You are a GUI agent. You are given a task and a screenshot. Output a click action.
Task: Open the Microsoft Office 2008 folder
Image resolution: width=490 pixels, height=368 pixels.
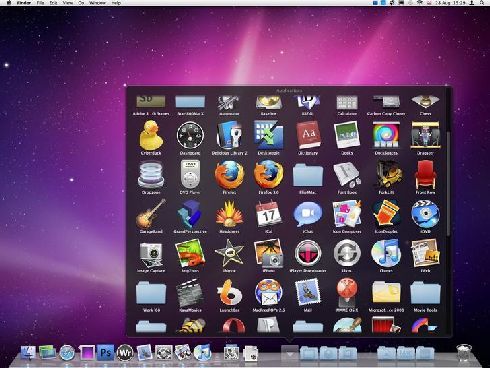[x=386, y=292]
